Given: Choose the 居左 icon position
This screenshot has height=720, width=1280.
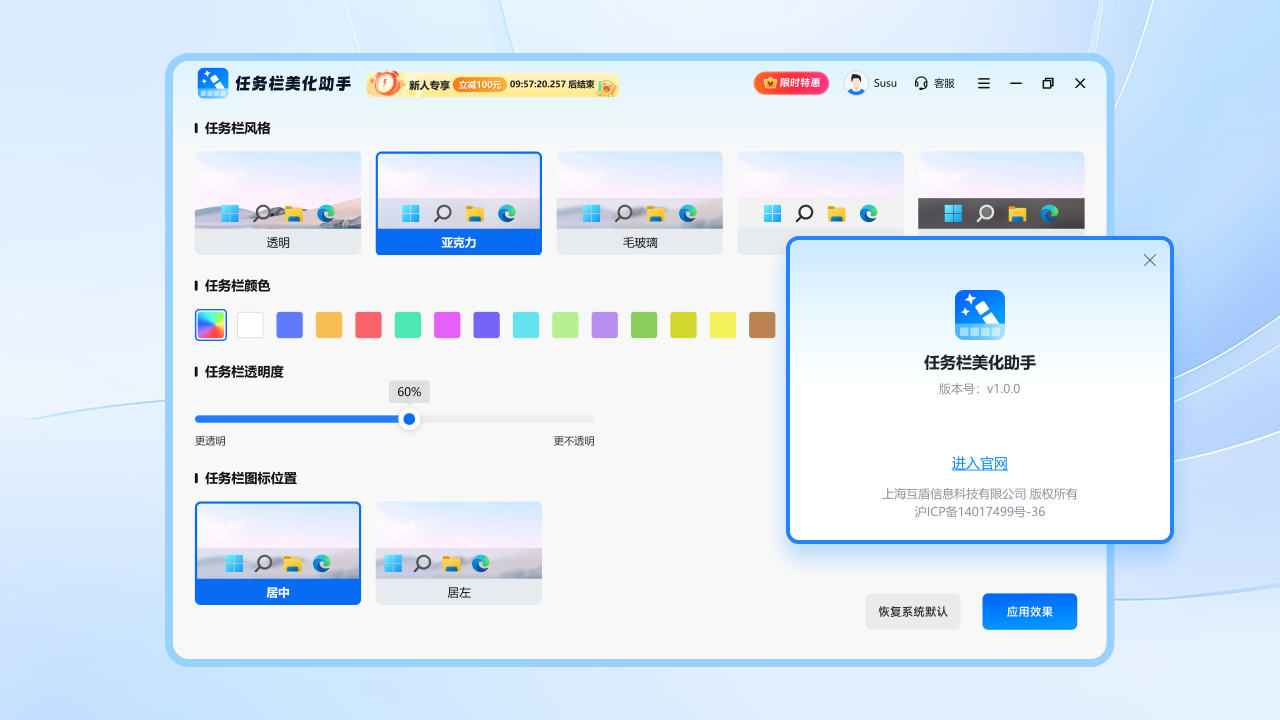Looking at the screenshot, I should point(458,553).
